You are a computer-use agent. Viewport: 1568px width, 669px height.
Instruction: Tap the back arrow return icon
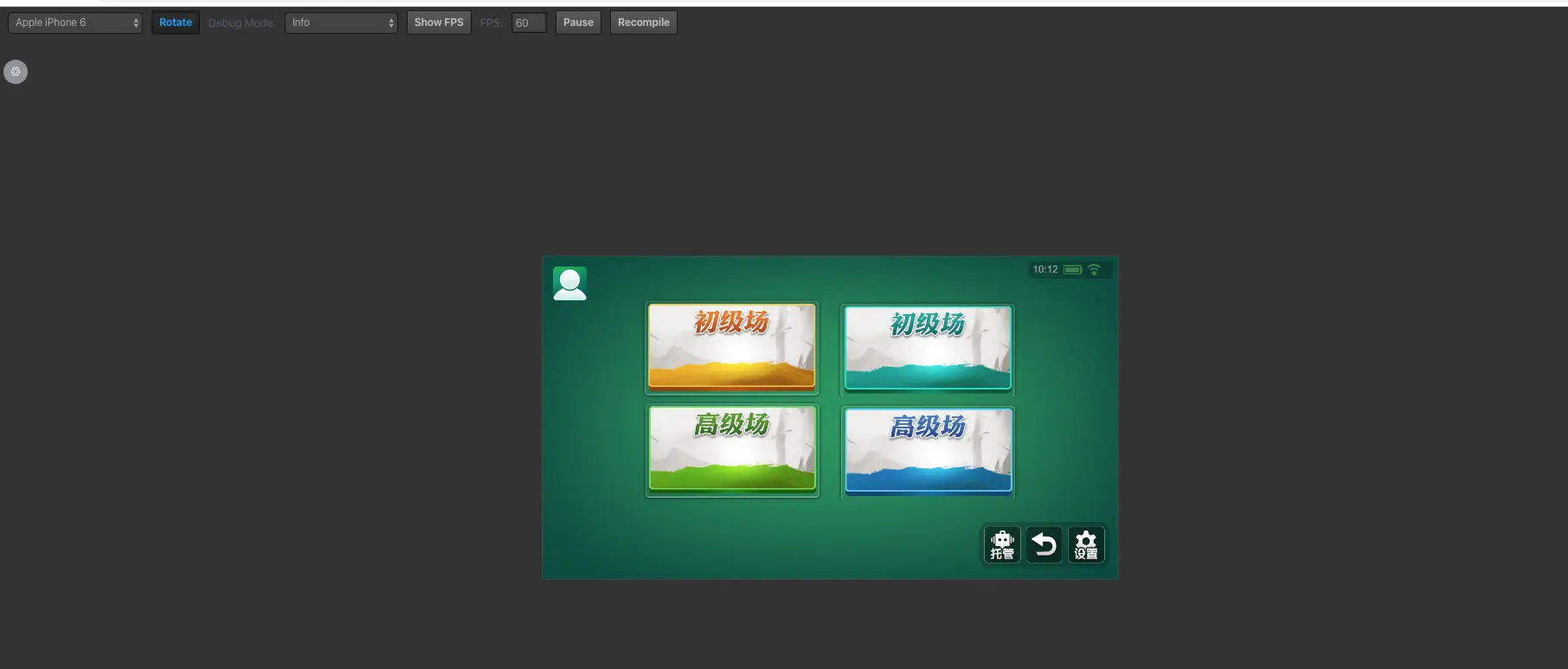pyautogui.click(x=1044, y=545)
